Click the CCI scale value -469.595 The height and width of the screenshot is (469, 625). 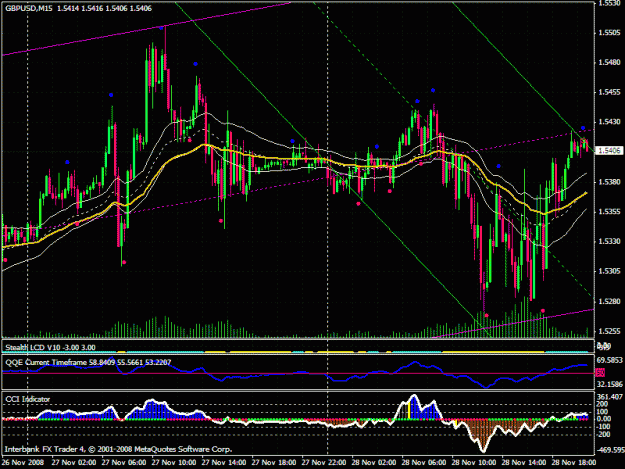click(x=609, y=450)
